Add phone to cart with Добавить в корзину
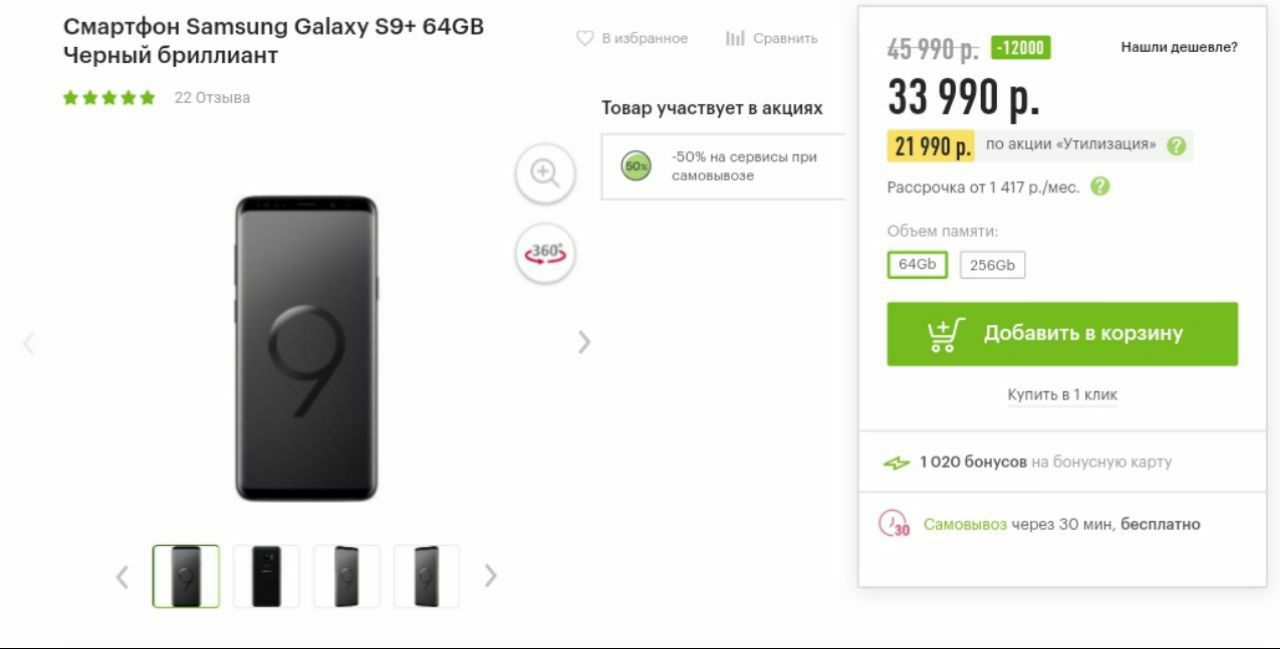The image size is (1280, 649). (1062, 334)
